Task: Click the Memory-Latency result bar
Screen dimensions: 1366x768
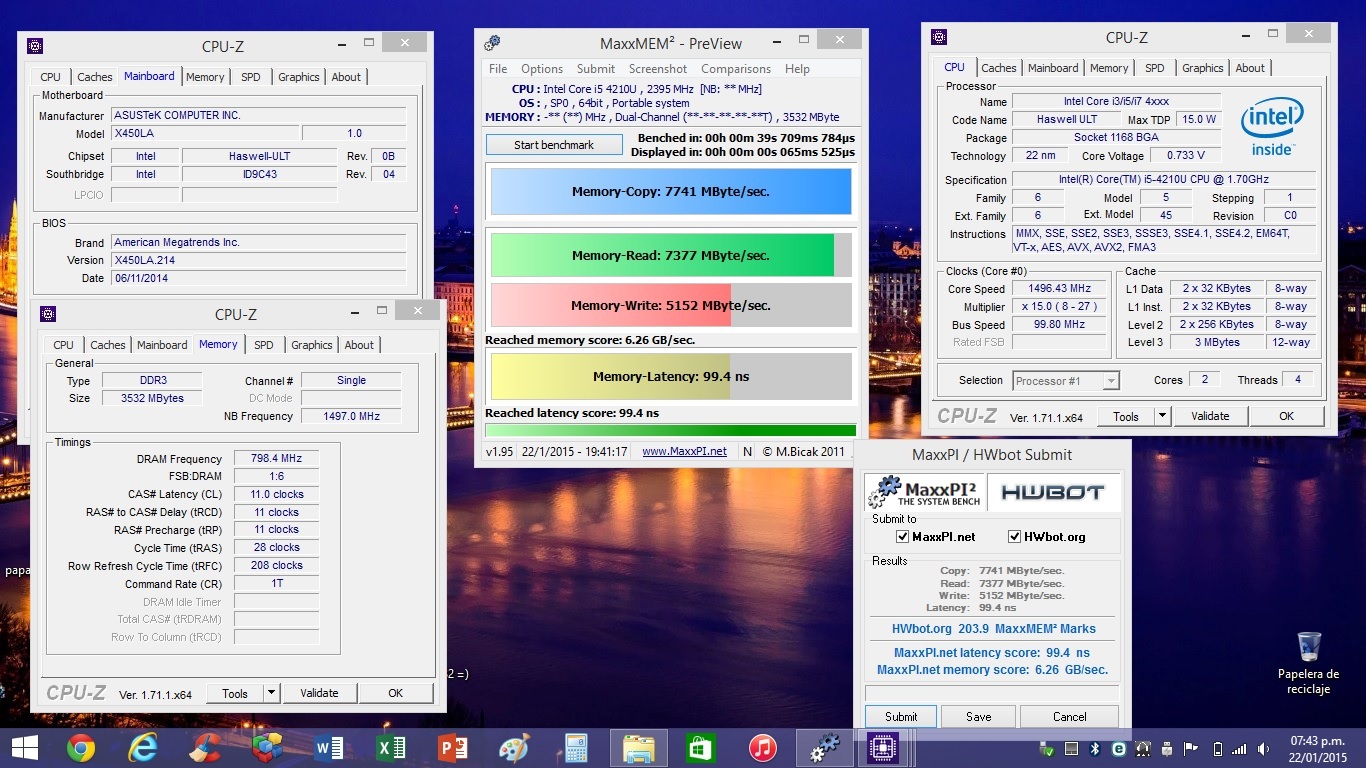Action: pyautogui.click(x=671, y=377)
